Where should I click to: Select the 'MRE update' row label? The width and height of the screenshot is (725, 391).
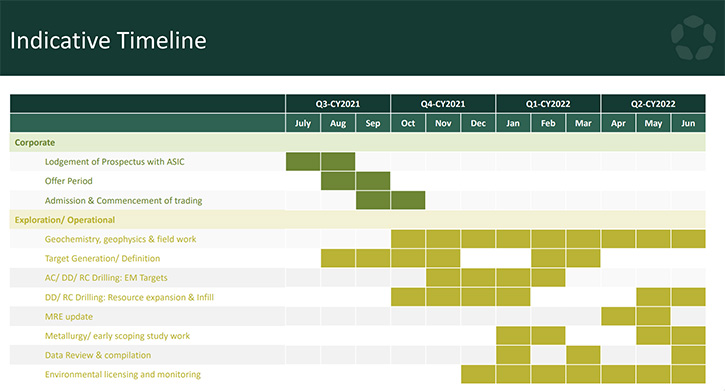click(68, 317)
